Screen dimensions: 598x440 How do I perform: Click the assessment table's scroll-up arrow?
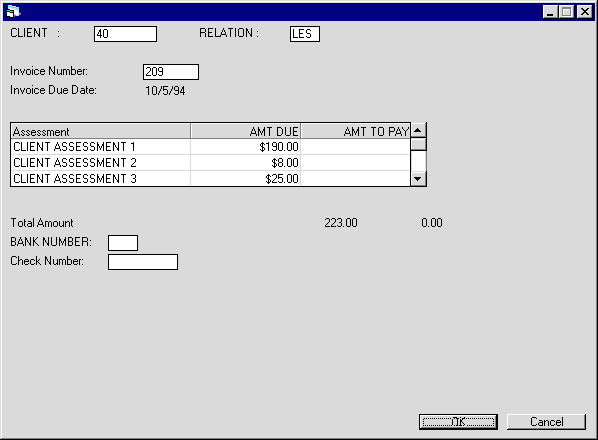tap(418, 130)
